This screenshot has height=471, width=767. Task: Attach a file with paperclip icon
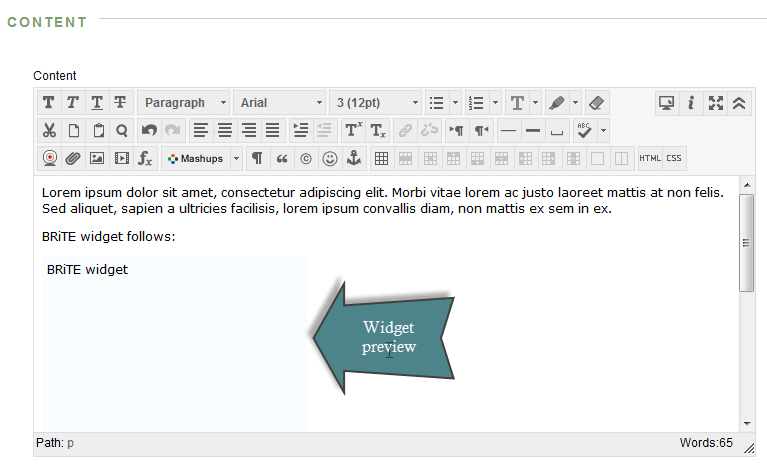[73, 158]
